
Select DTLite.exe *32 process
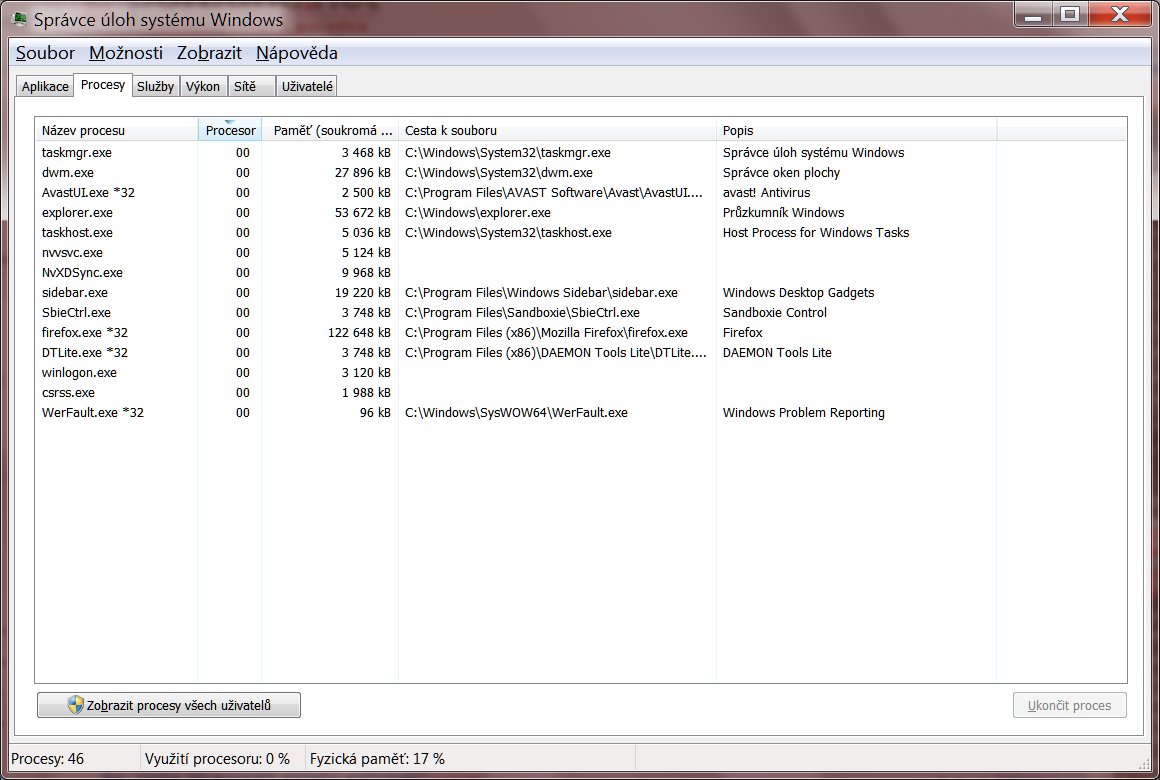pos(581,352)
